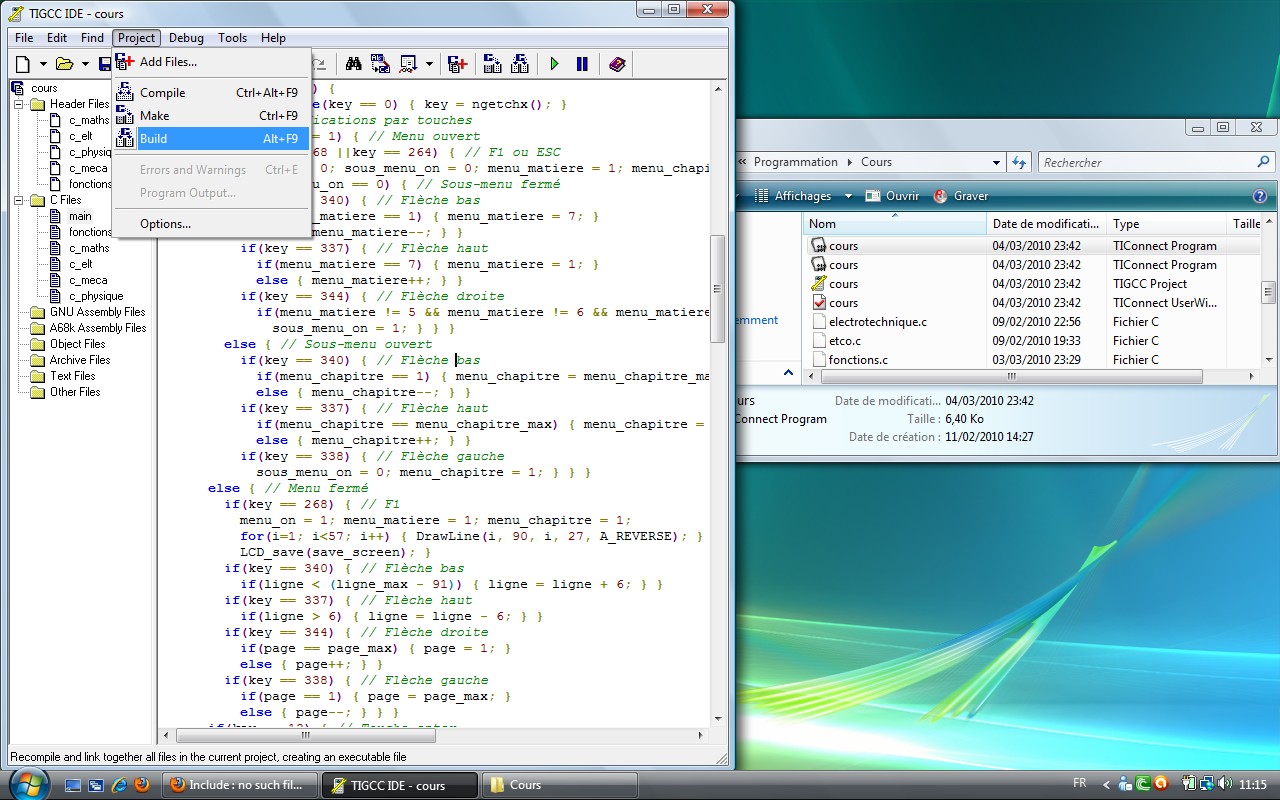The width and height of the screenshot is (1280, 800).
Task: Click Windows Start orb
Action: (28, 783)
